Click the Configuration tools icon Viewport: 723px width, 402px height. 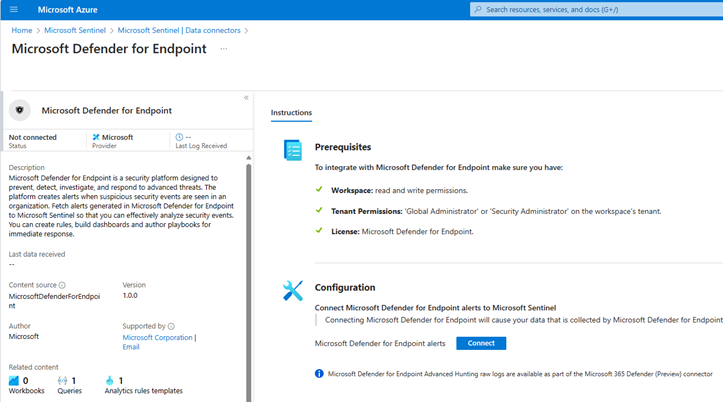click(293, 291)
